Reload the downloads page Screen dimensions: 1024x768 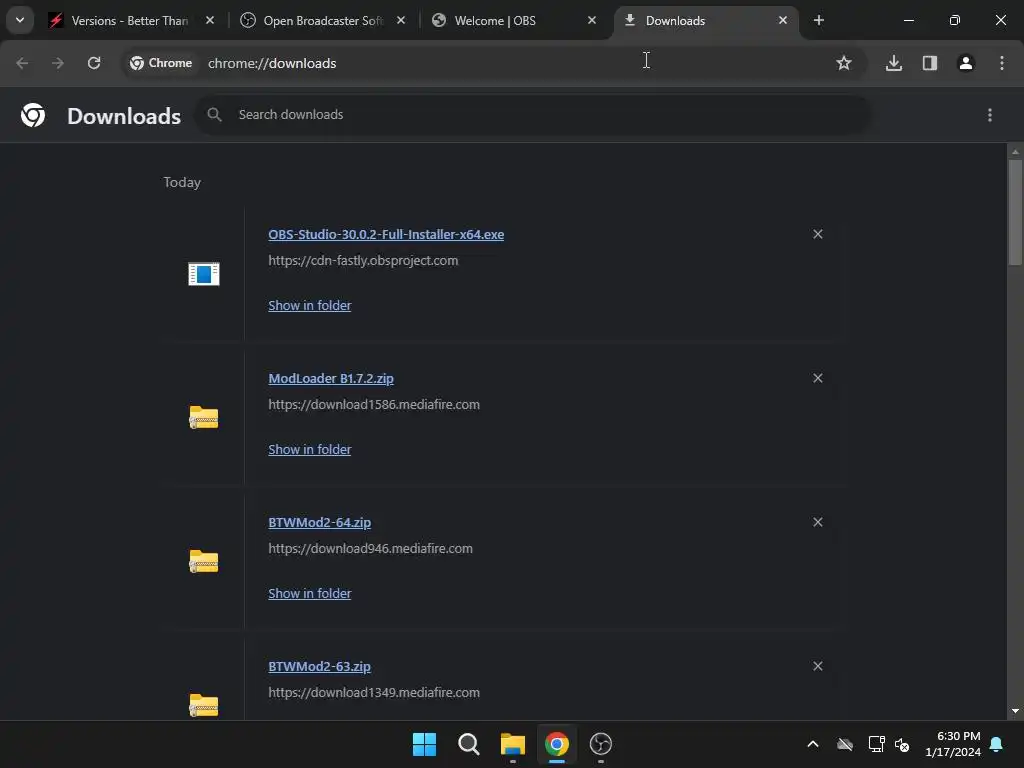[94, 63]
